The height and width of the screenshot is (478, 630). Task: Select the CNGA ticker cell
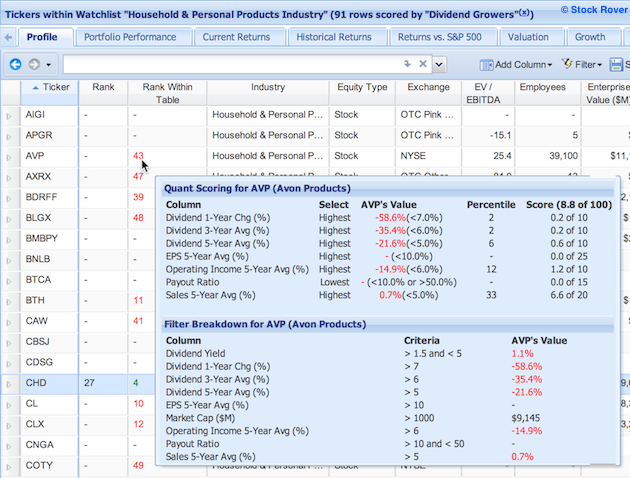[x=49, y=445]
